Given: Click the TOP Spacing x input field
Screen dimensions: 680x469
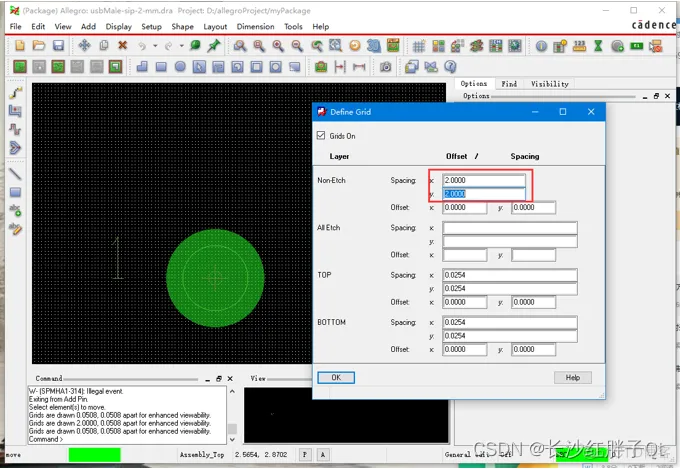Looking at the screenshot, I should click(510, 275).
